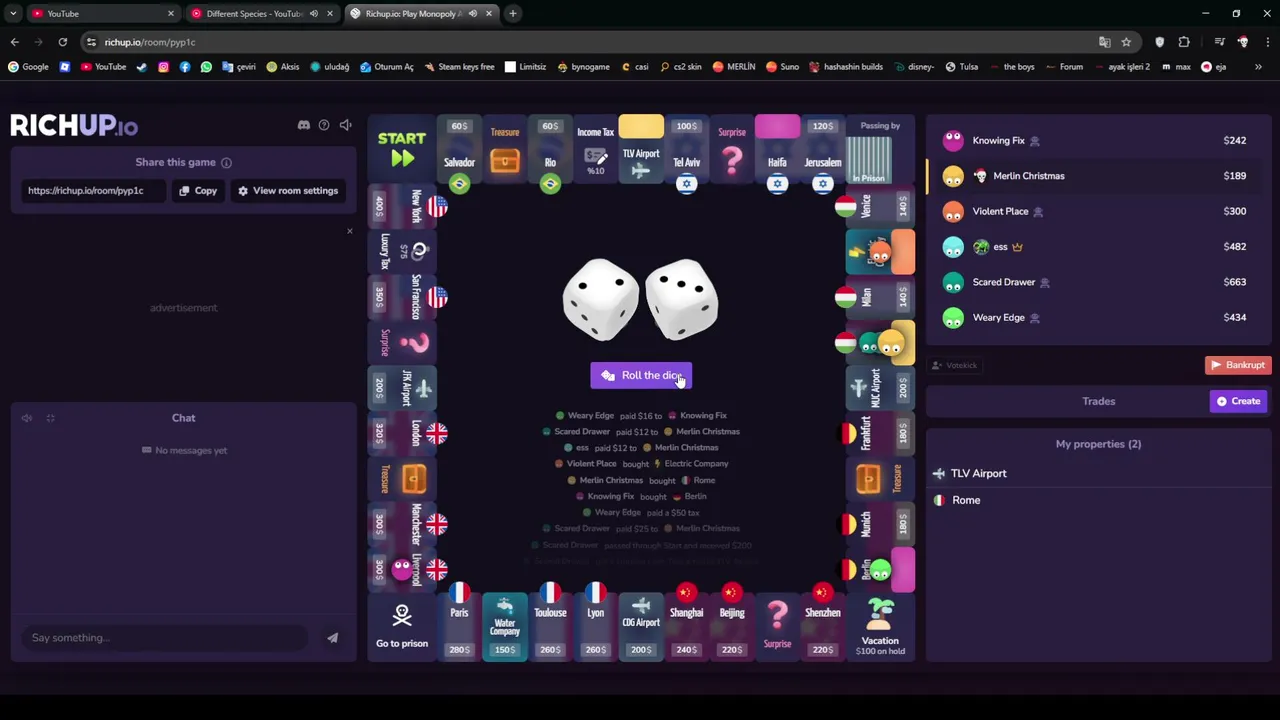
Task: Click the Jerusalem property tile
Action: [x=823, y=151]
